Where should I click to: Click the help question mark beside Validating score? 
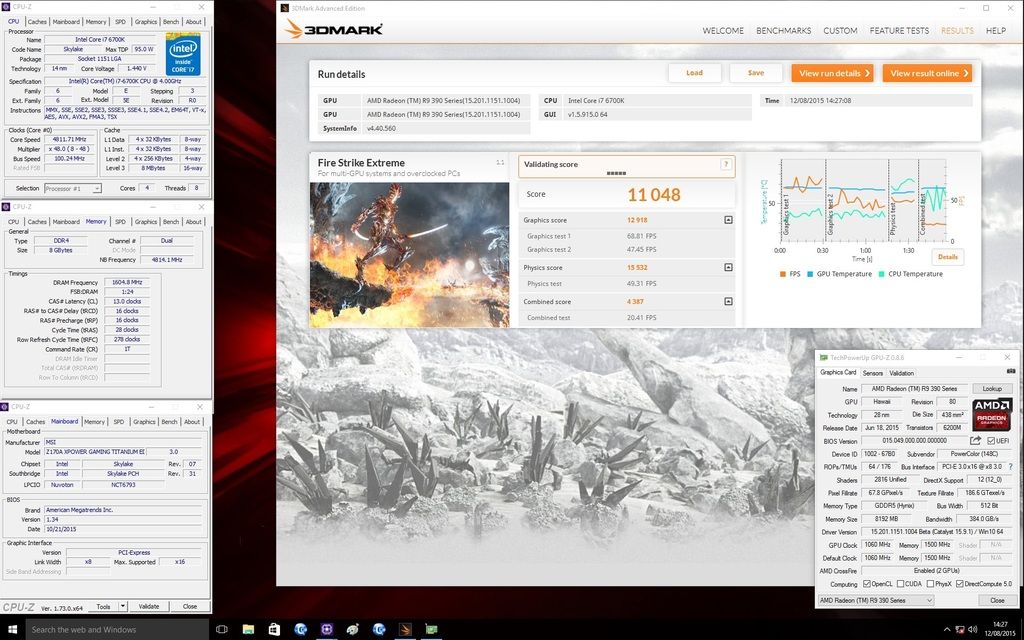tap(726, 165)
